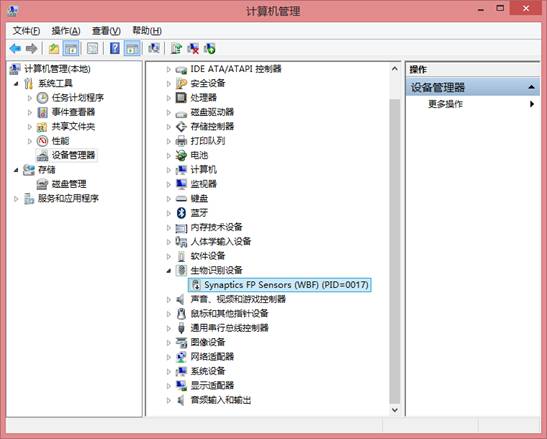Collapse the 生物识别设备 biometric node
This screenshot has width=547, height=439.
coord(168,270)
